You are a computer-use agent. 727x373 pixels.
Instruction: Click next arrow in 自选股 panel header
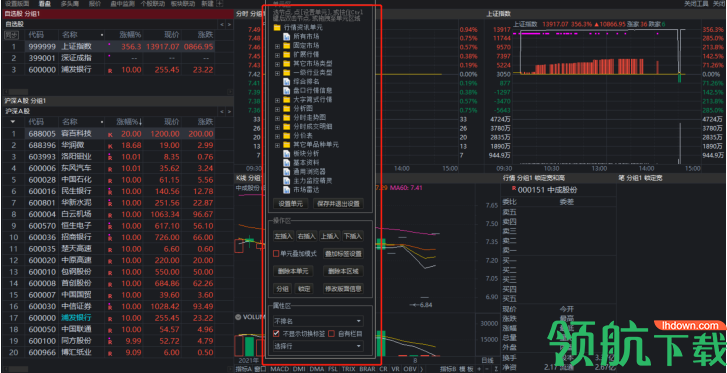click(x=229, y=24)
